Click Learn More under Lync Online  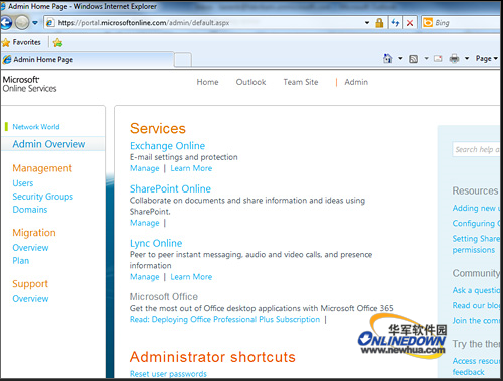[191, 277]
